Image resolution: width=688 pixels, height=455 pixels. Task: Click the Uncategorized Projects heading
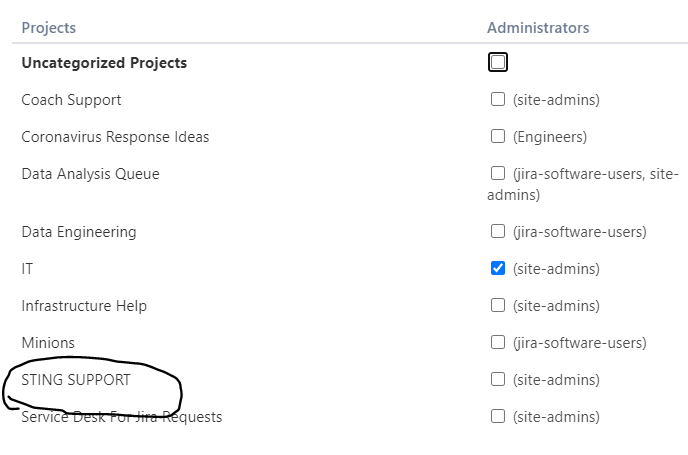[x=104, y=63]
